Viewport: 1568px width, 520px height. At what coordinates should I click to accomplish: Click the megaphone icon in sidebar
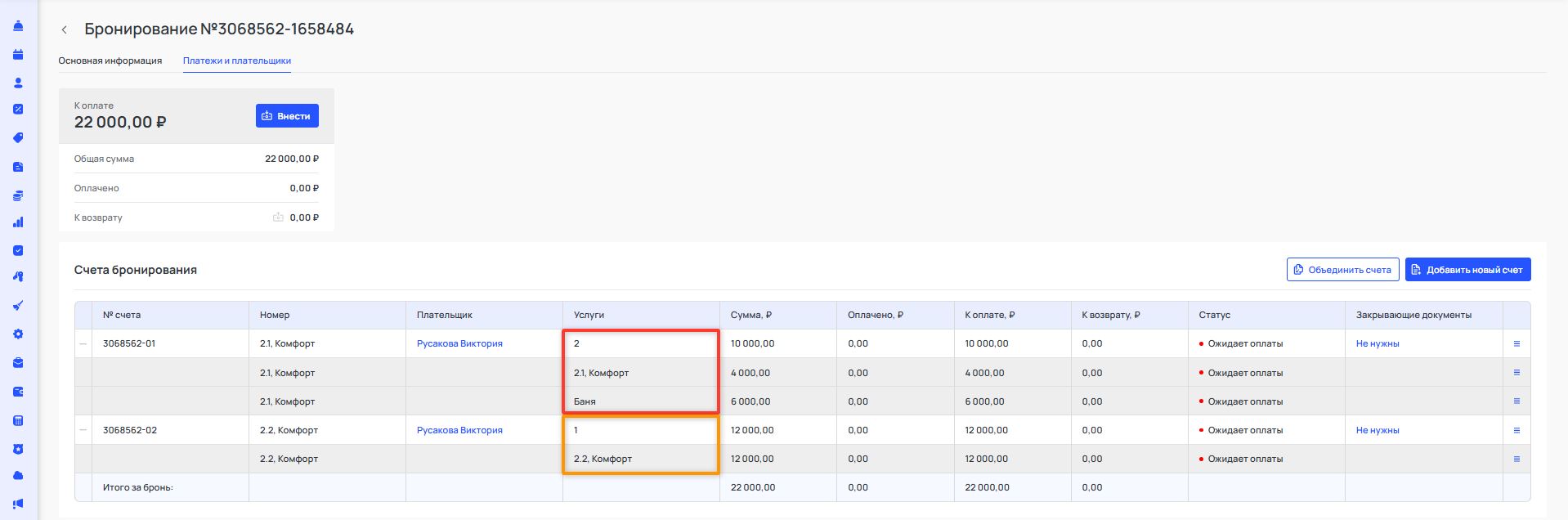(x=18, y=504)
